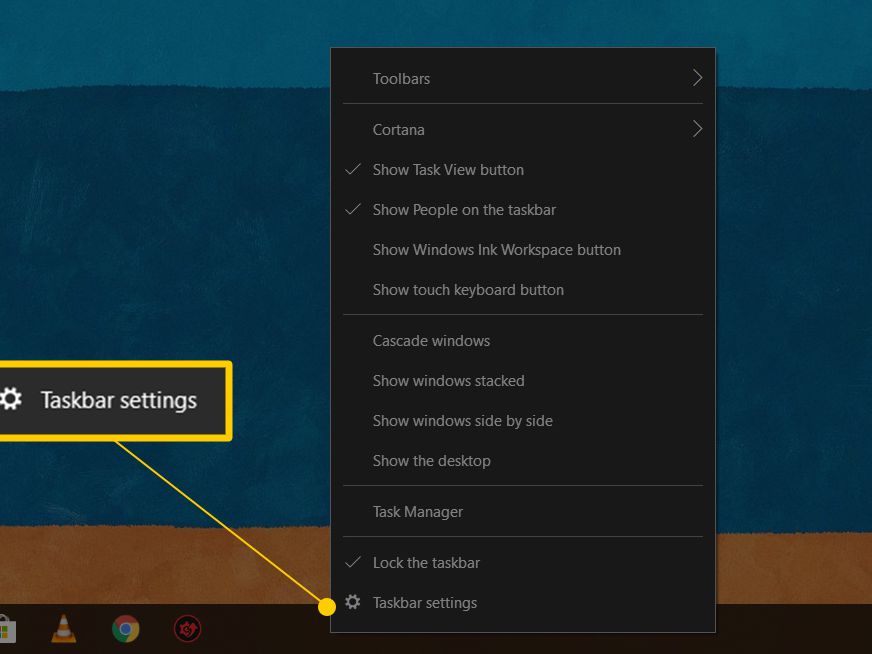Select Show windows stacked
Screen dimensions: 872x654
point(448,380)
